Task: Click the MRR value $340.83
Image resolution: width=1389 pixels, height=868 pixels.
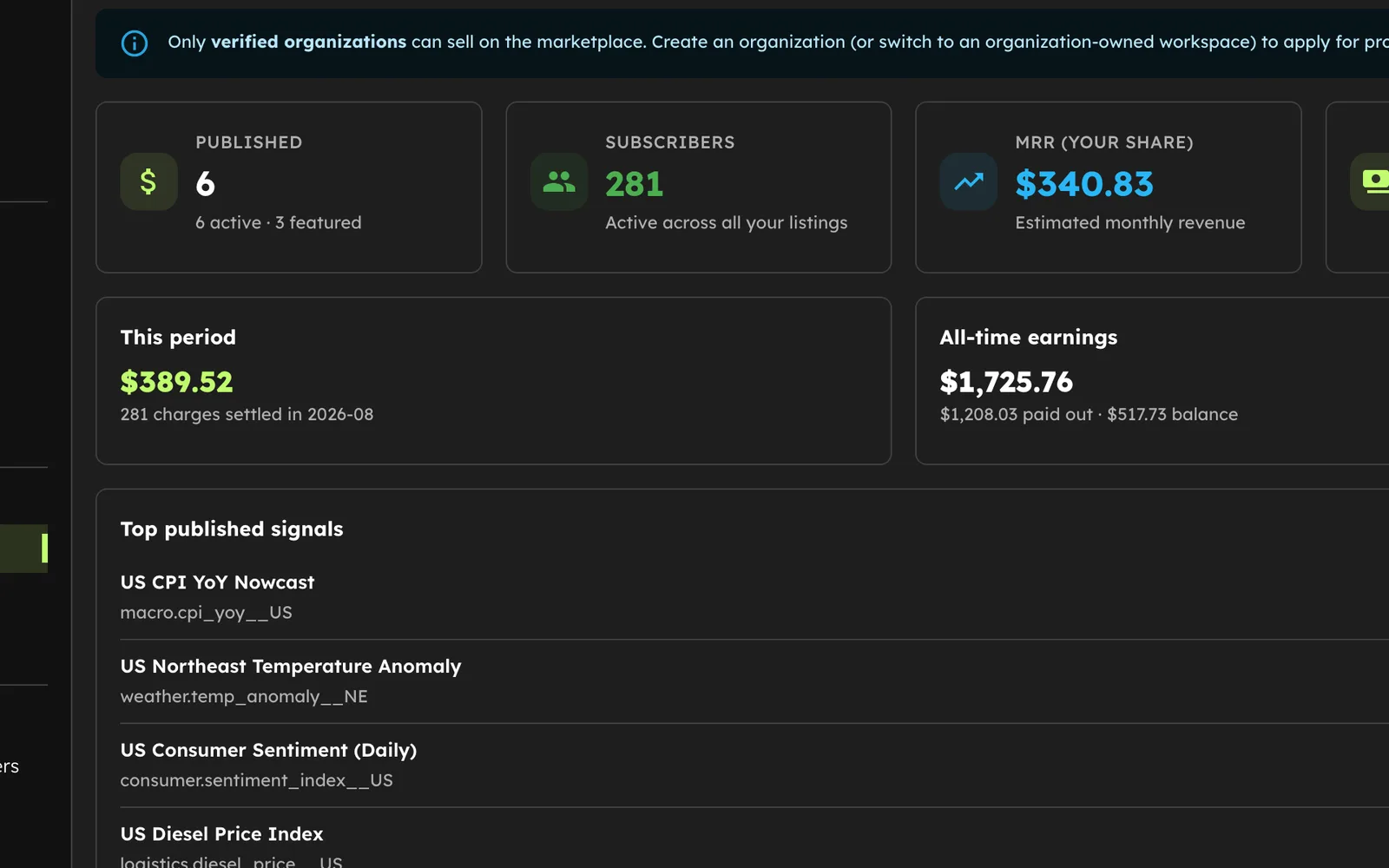Action: (1083, 184)
